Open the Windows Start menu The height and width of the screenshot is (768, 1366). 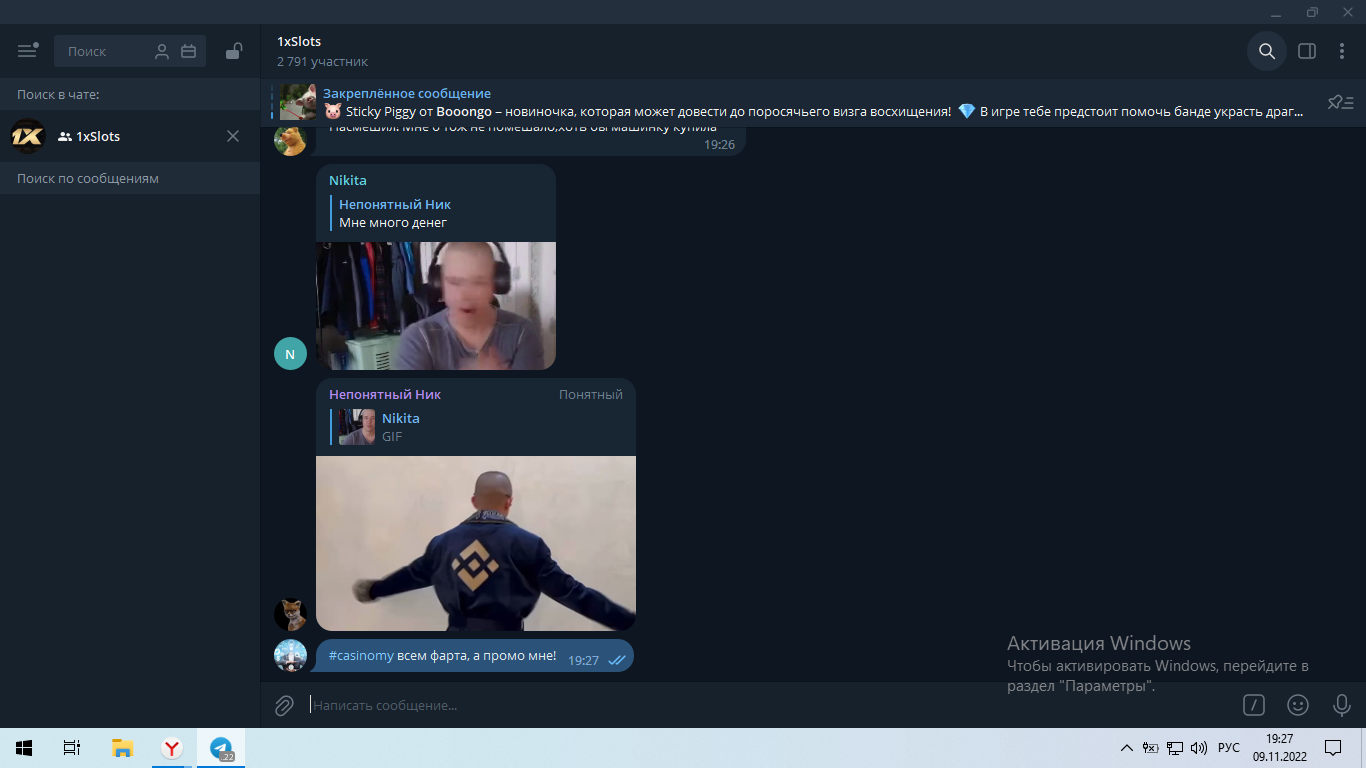[x=22, y=747]
